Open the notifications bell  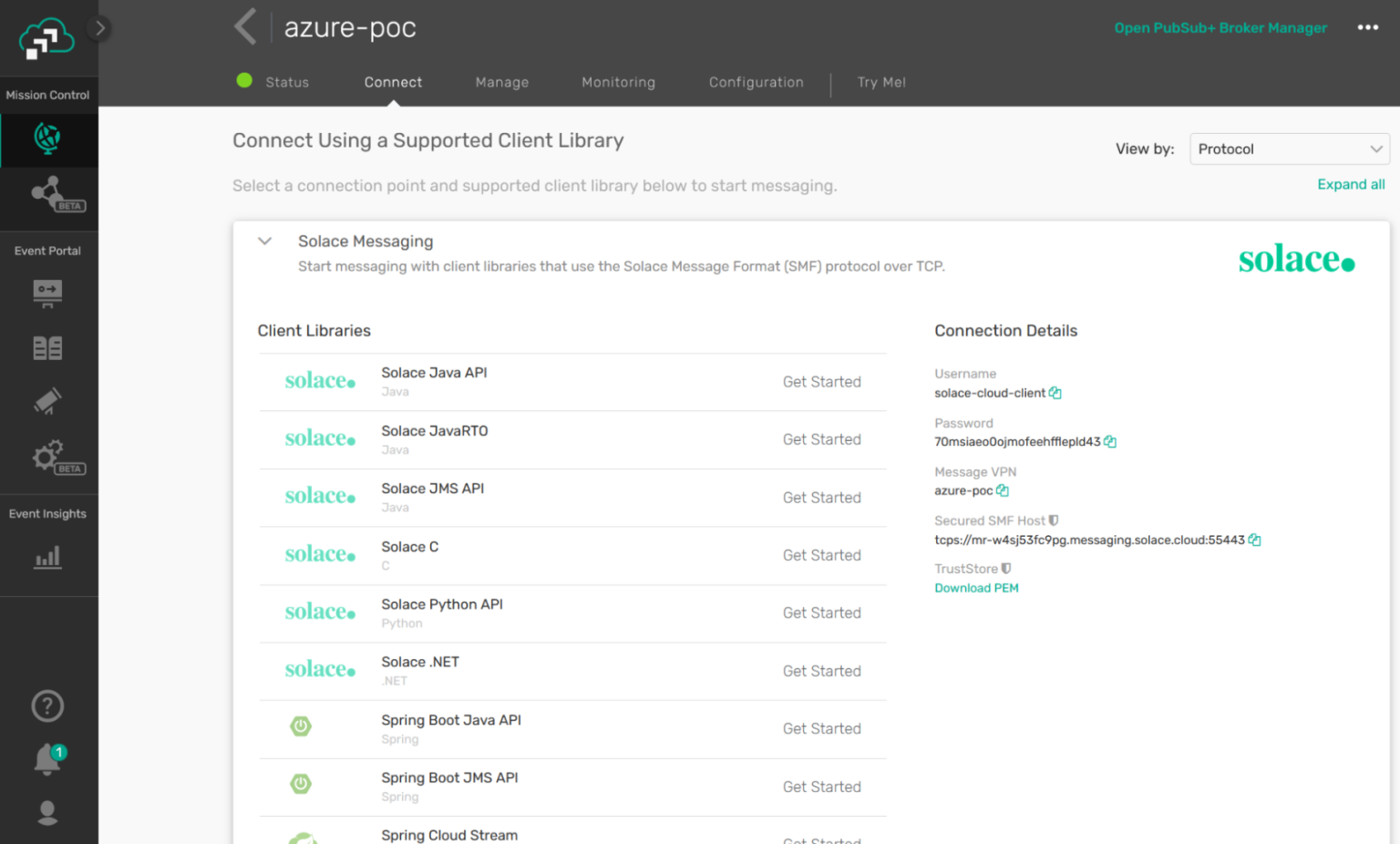47,758
